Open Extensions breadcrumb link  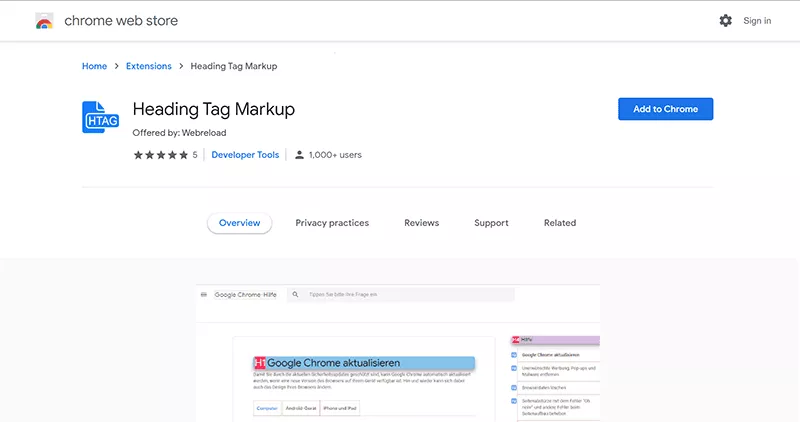tap(148, 66)
